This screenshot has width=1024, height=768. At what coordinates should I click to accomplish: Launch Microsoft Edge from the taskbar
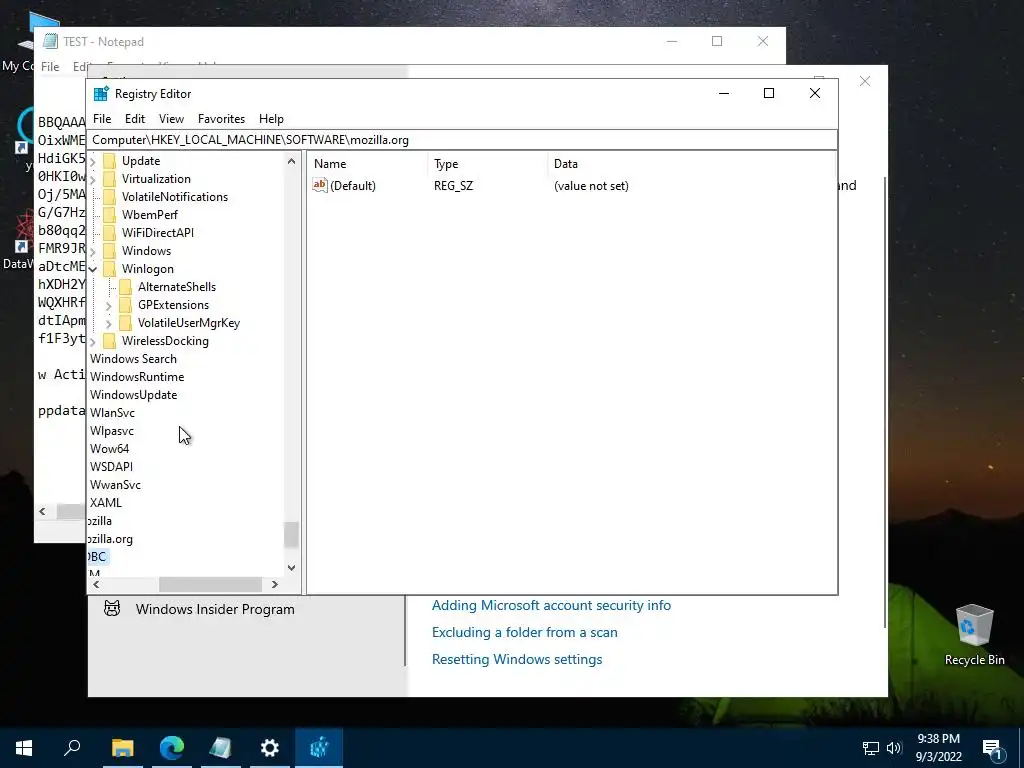point(172,748)
